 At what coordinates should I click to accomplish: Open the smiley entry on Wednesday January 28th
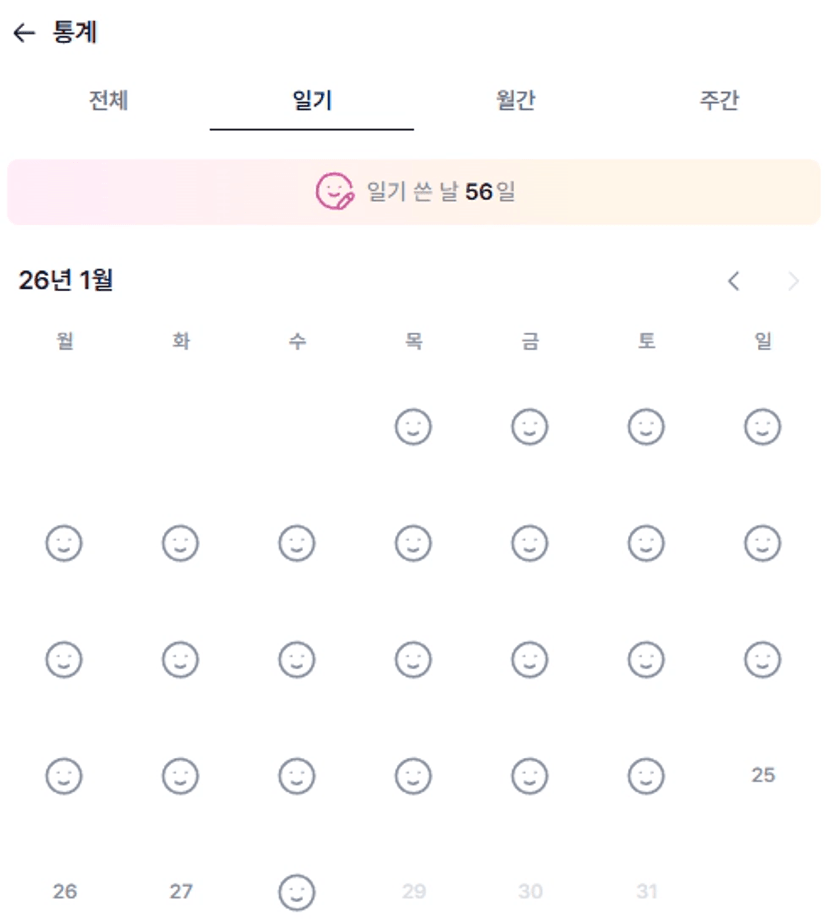[297, 891]
